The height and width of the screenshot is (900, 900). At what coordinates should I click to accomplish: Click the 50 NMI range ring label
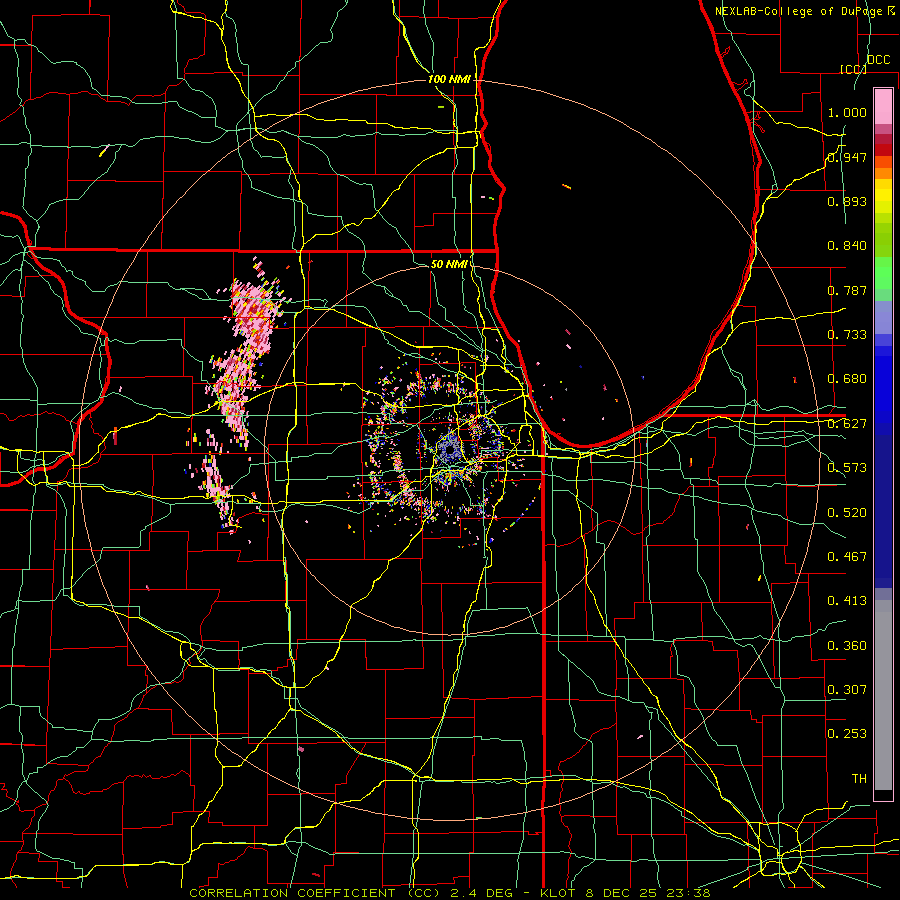449,265
